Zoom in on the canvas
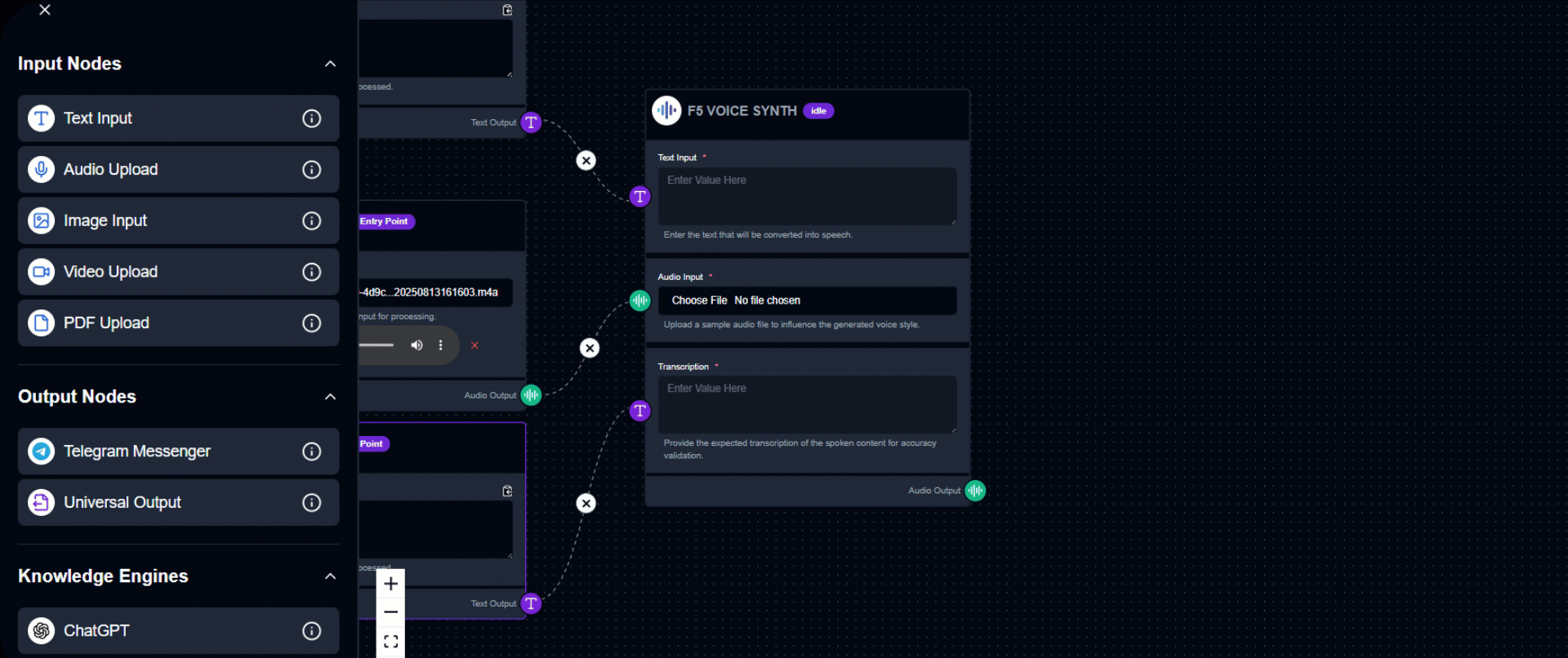 point(390,584)
